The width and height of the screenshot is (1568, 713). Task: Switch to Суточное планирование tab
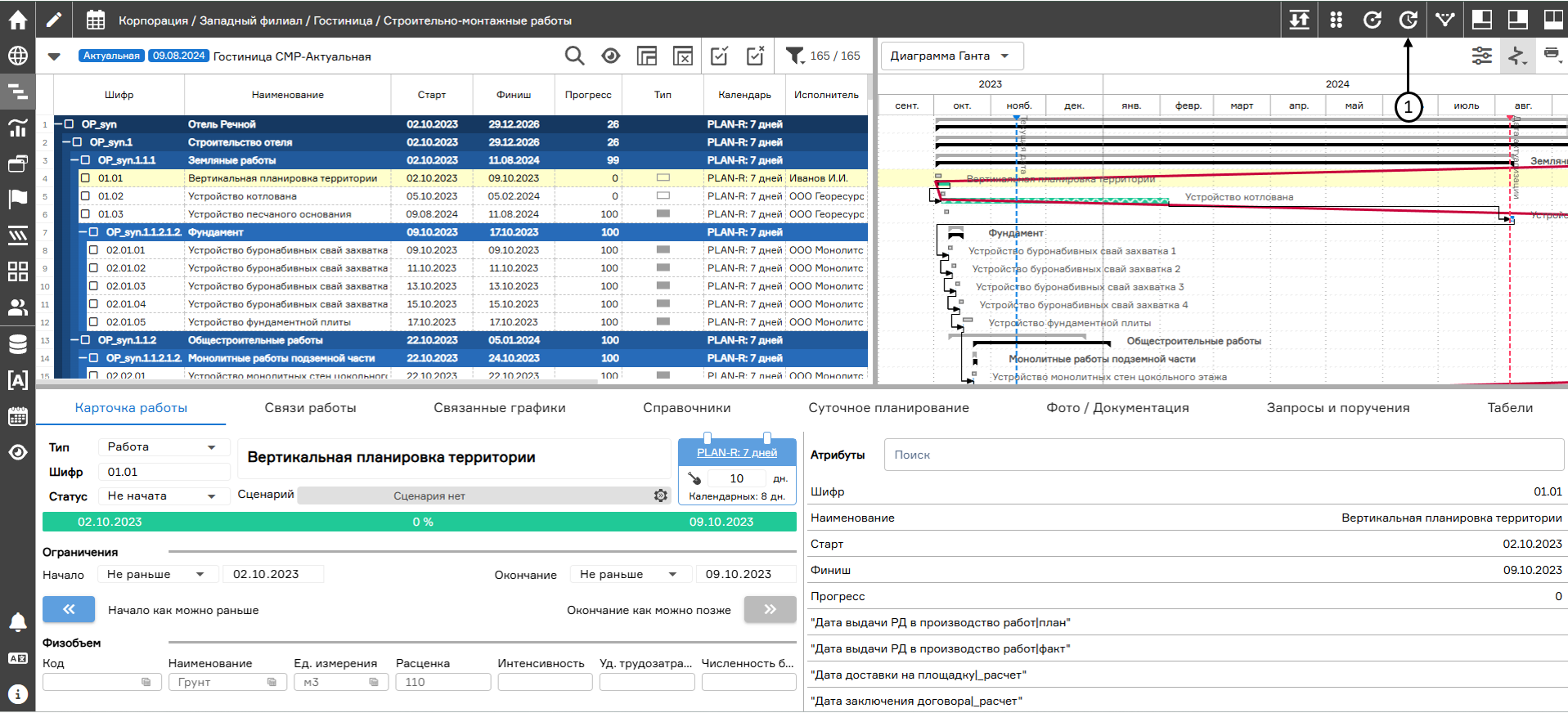click(x=888, y=408)
